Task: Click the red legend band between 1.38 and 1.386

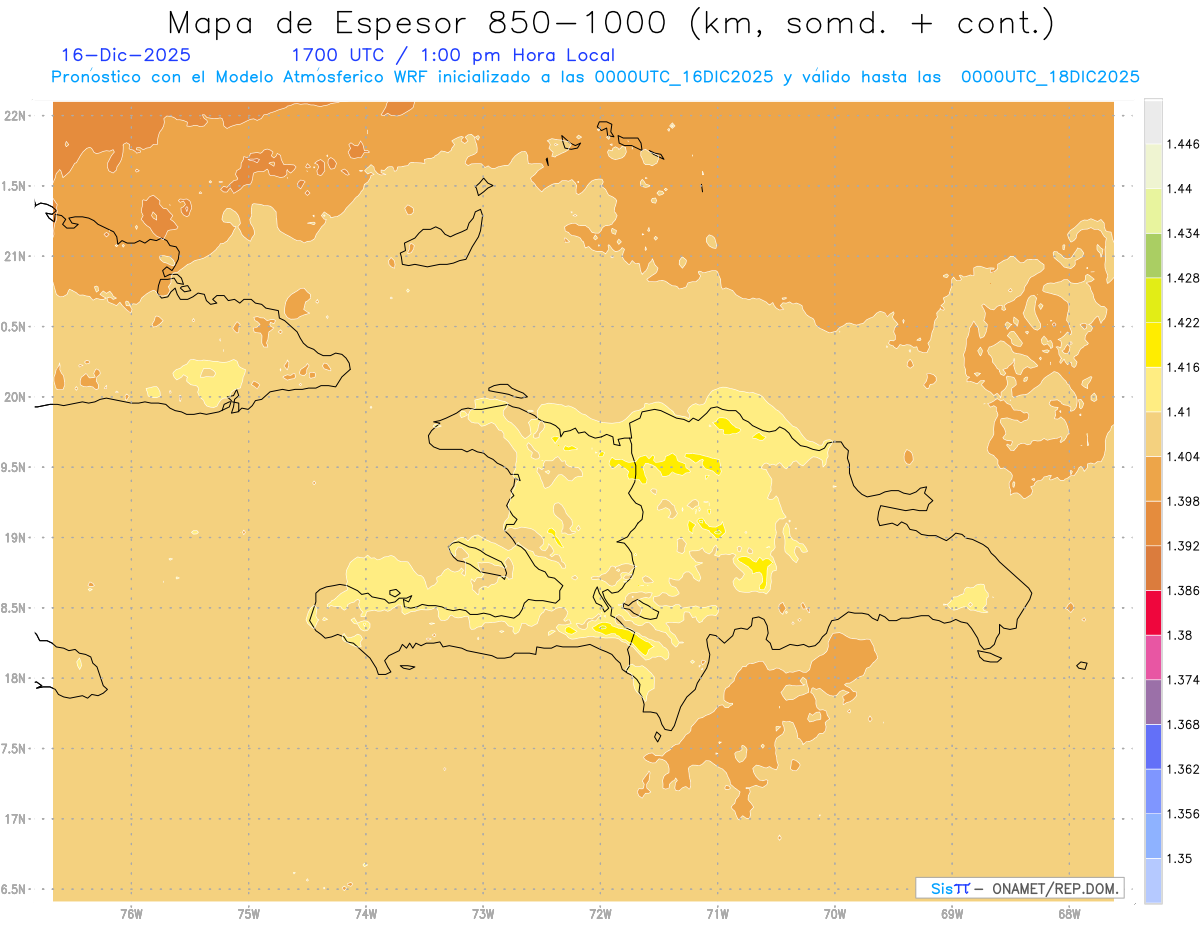Action: pyautogui.click(x=1153, y=612)
